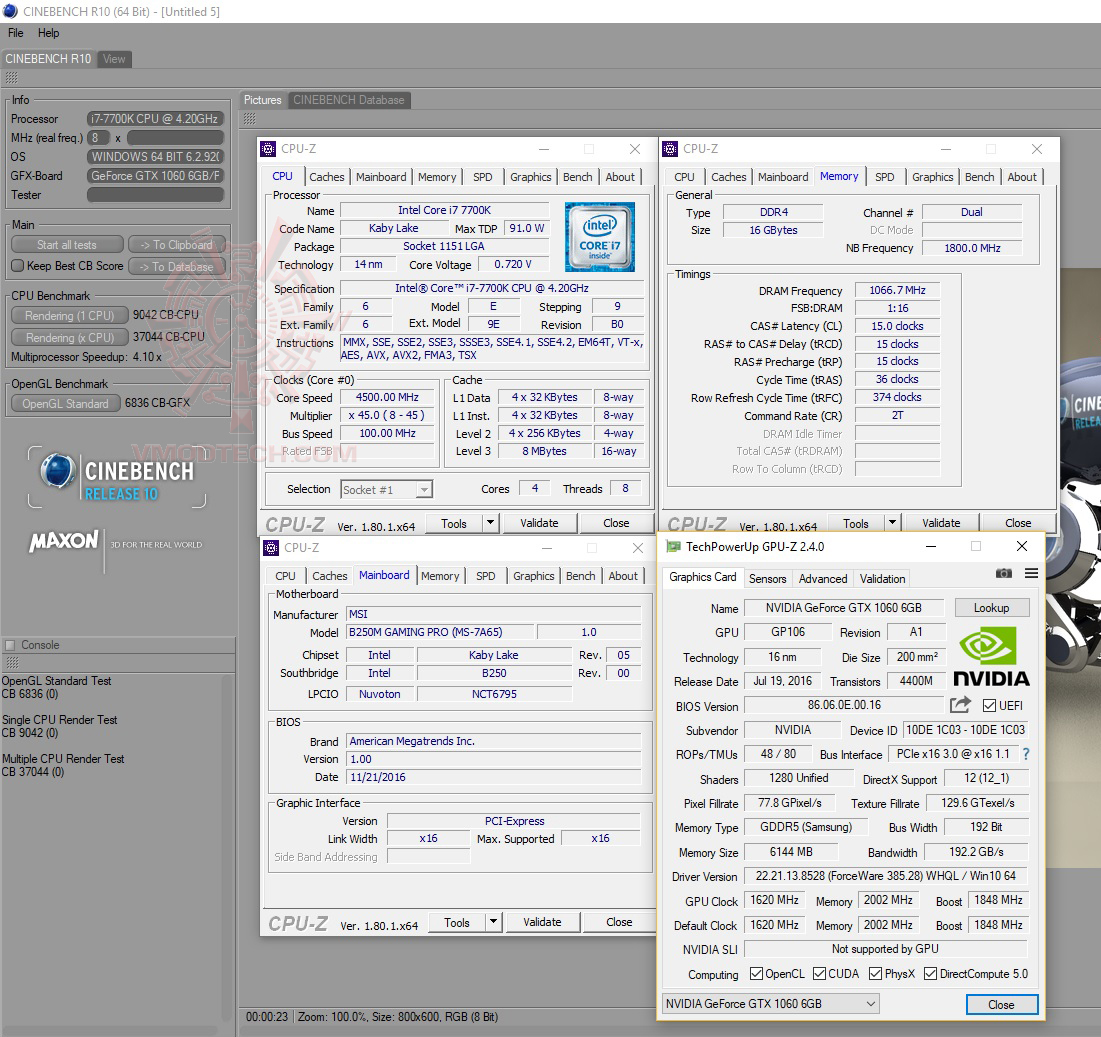This screenshot has width=1101, height=1037.
Task: Toggle the CUDA computing checkbox
Action: (x=819, y=973)
